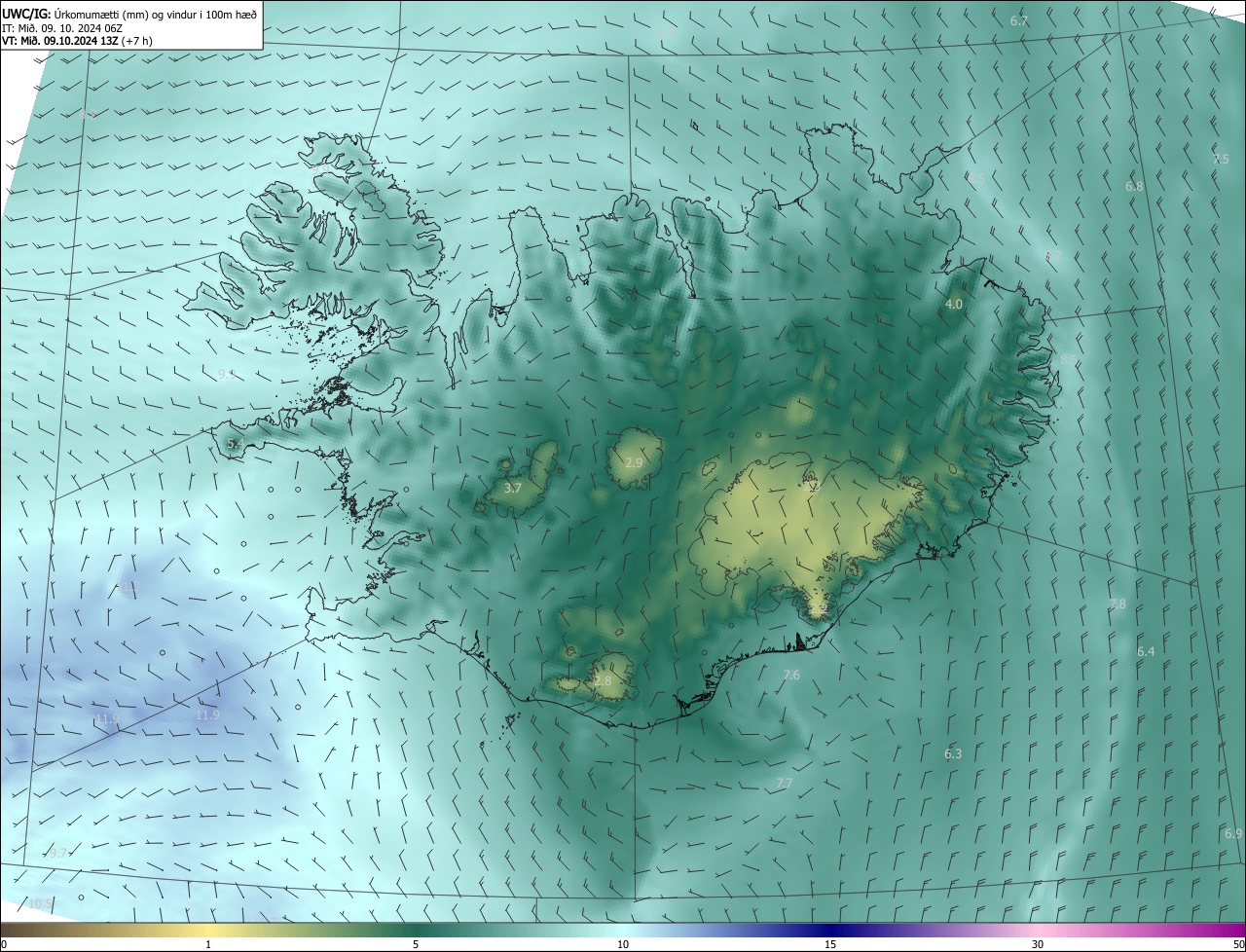The height and width of the screenshot is (952, 1246).
Task: Select the 6.7 value label
Action: point(1019,20)
